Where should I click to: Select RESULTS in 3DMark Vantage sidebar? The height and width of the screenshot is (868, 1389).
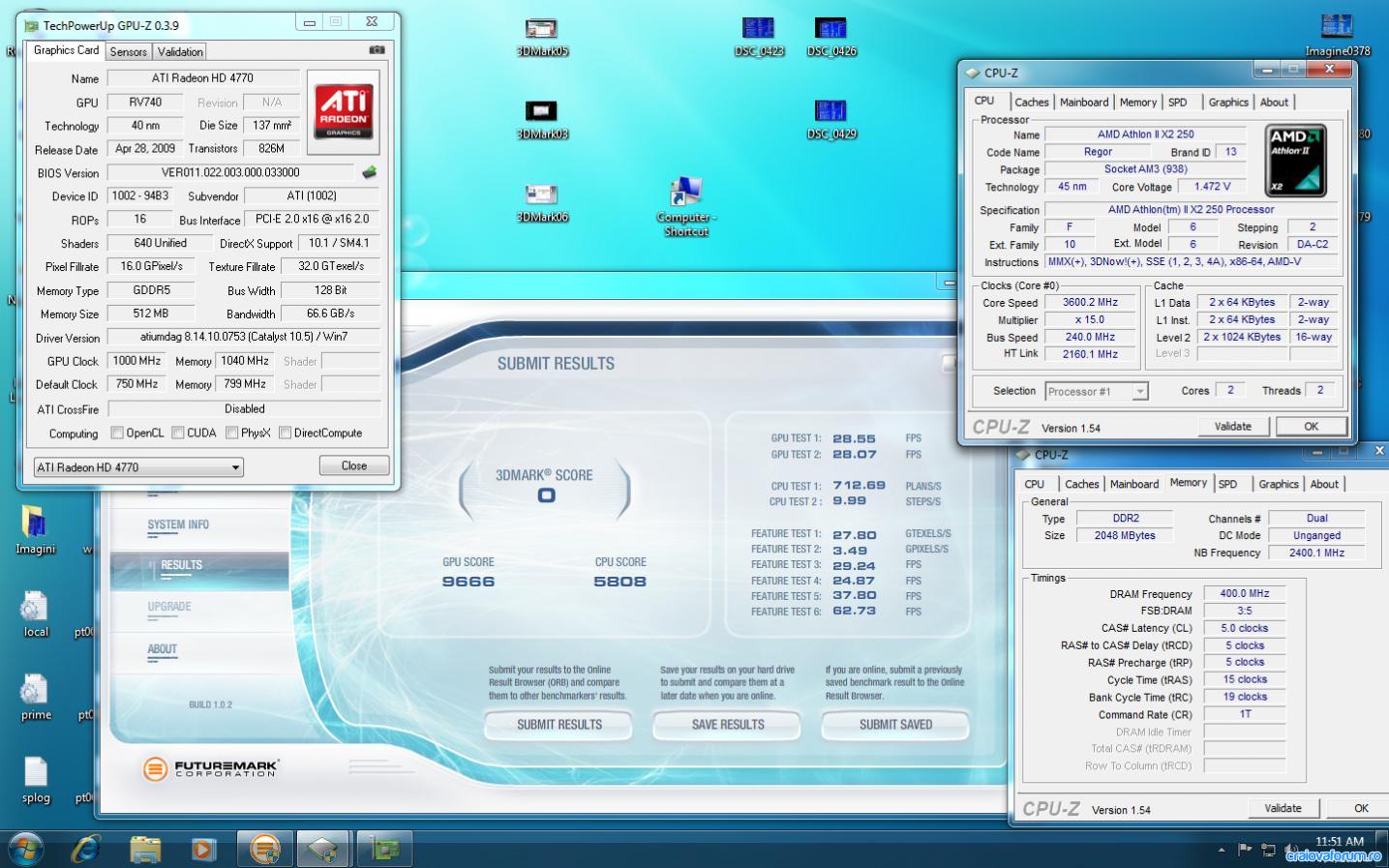[x=199, y=570]
